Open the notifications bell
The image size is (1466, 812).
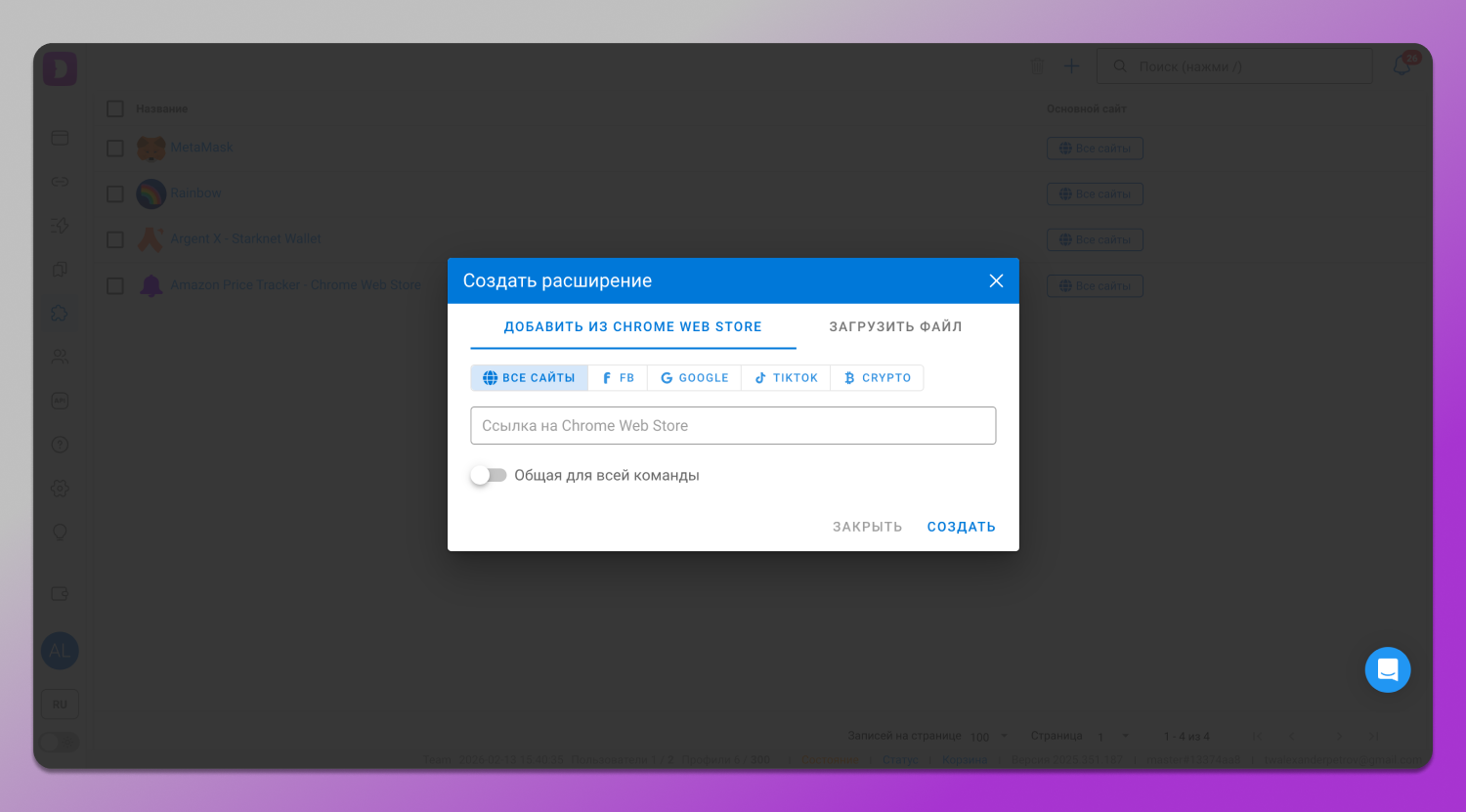[1402, 66]
